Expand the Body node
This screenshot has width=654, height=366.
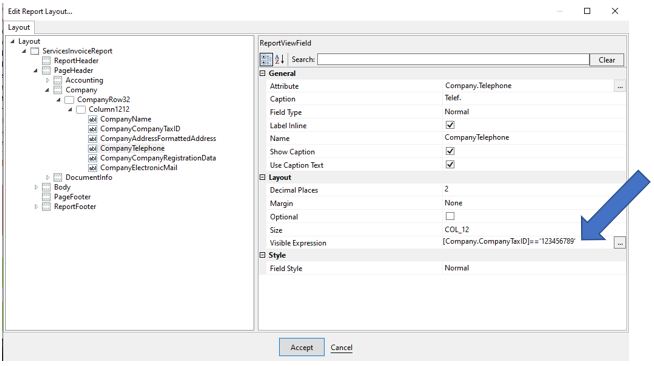36,187
